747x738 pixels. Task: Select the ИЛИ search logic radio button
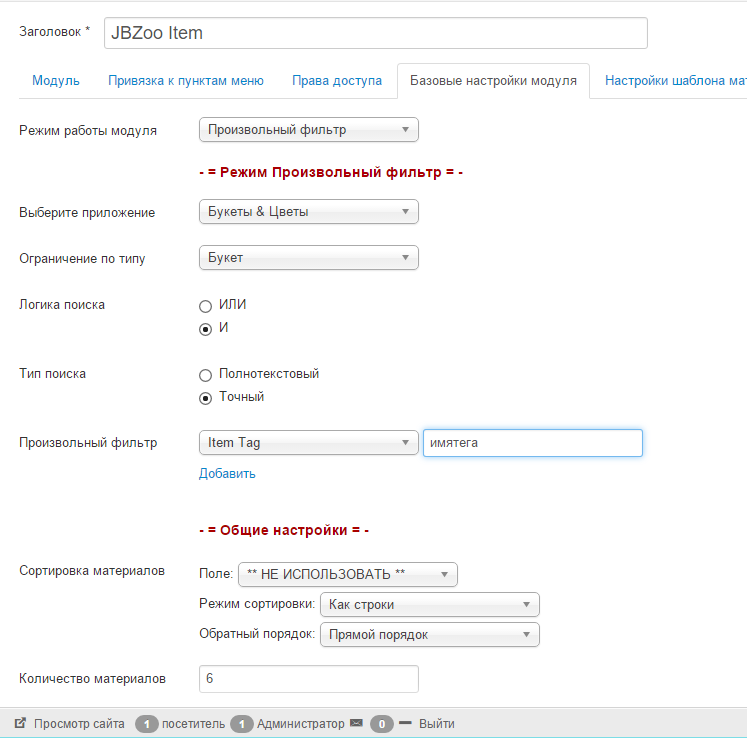(206, 306)
